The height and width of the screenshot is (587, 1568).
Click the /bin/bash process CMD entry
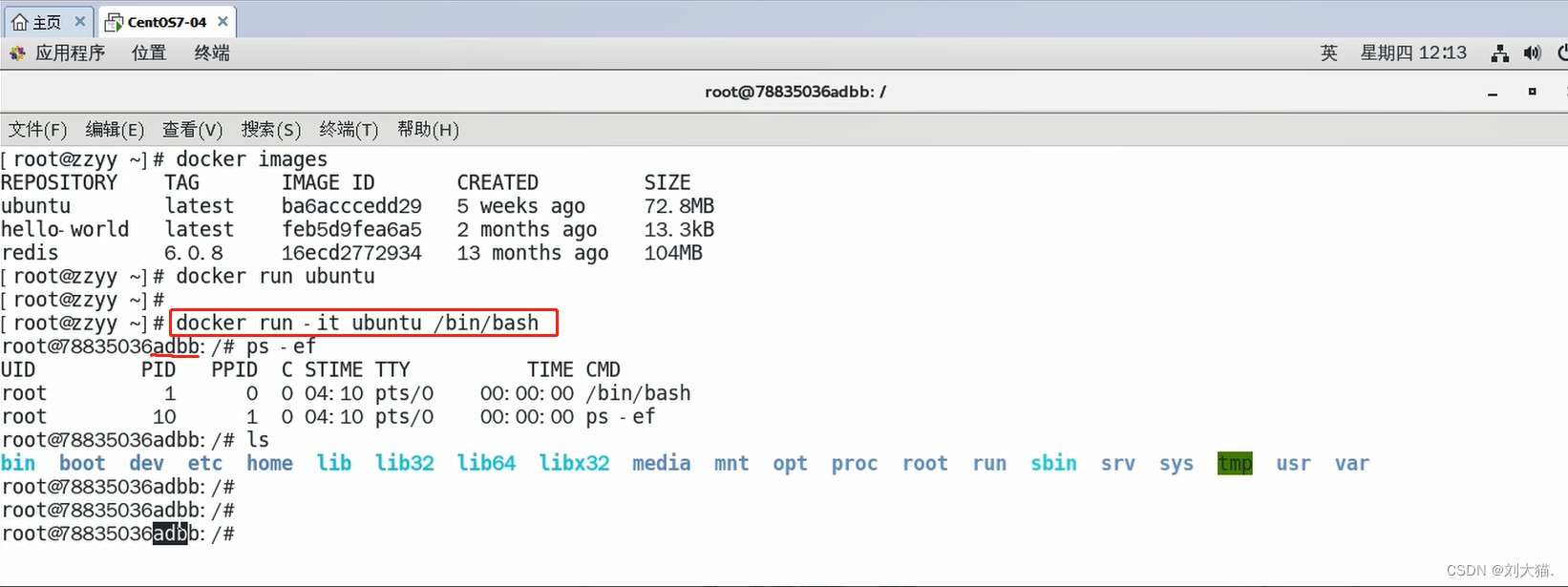coord(639,393)
